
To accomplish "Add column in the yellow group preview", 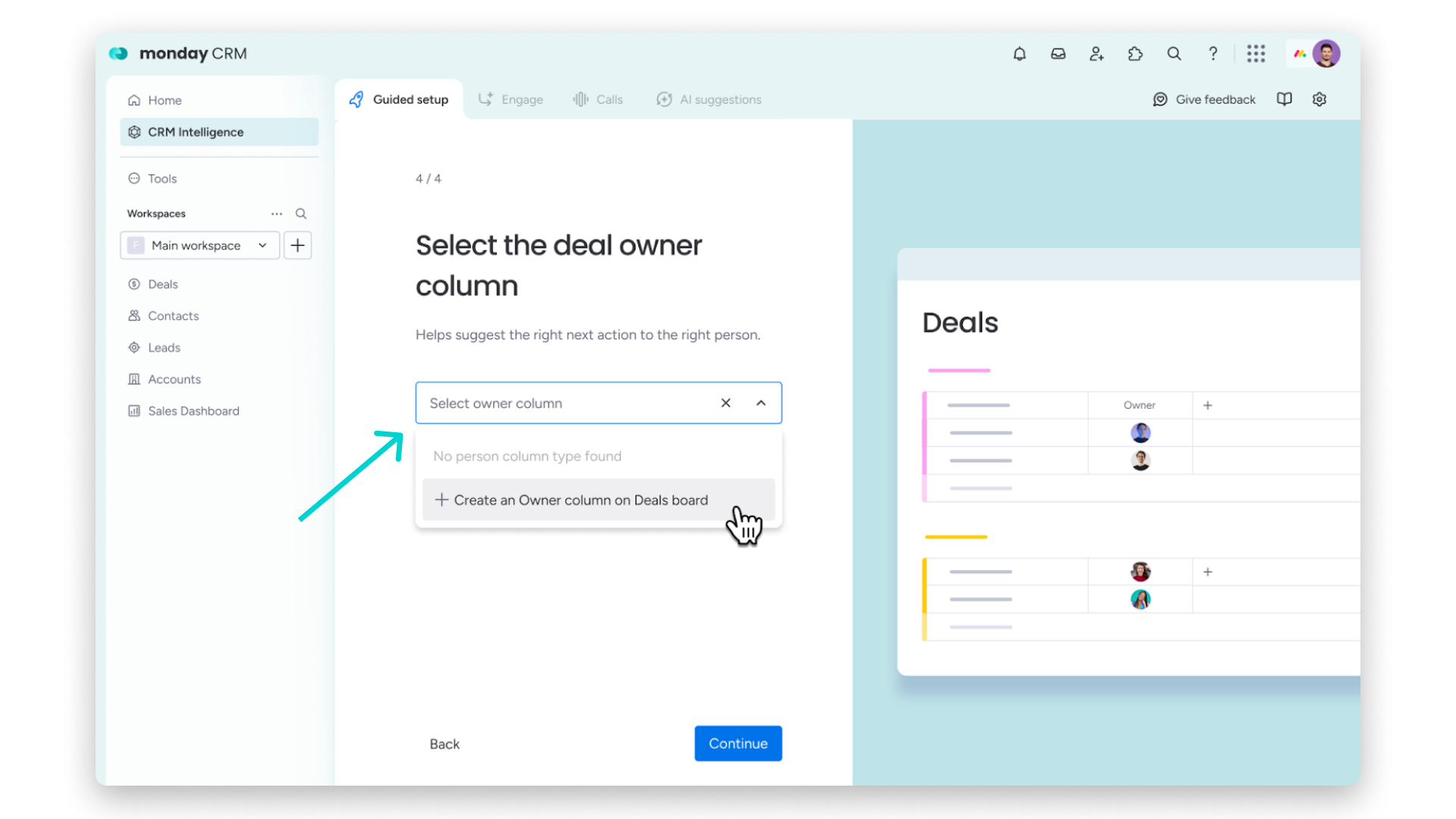I will point(1208,573).
